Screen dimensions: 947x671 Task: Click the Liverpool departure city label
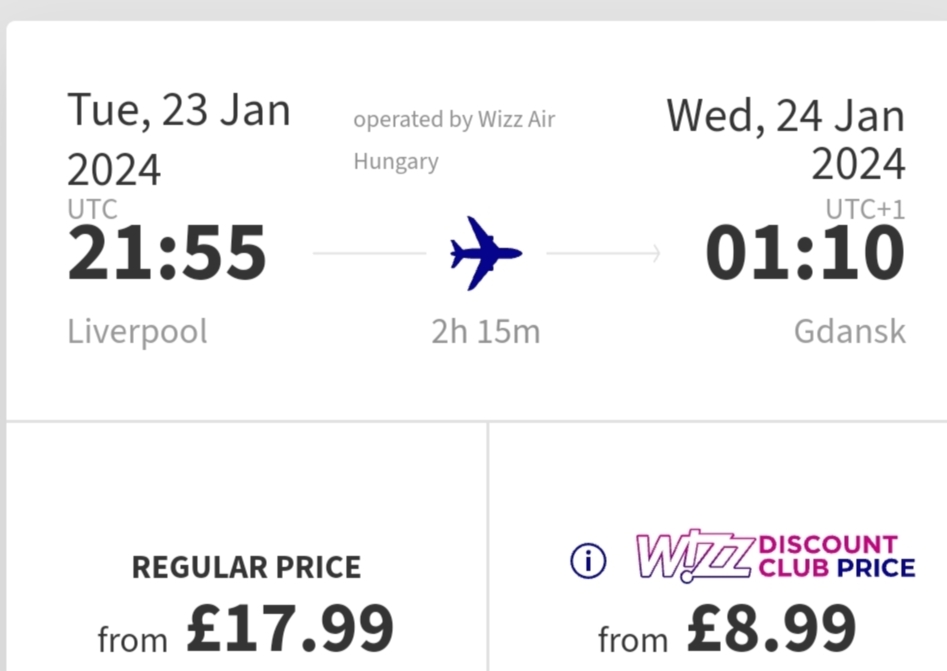[x=137, y=332]
